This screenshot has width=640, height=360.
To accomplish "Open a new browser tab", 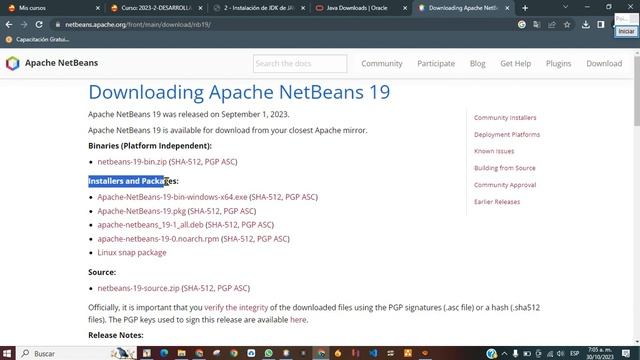I will click(x=525, y=8).
